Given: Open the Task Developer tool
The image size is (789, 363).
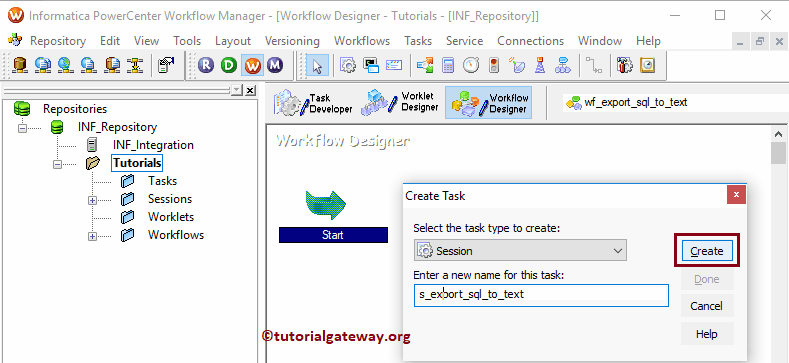Looking at the screenshot, I should (x=312, y=103).
